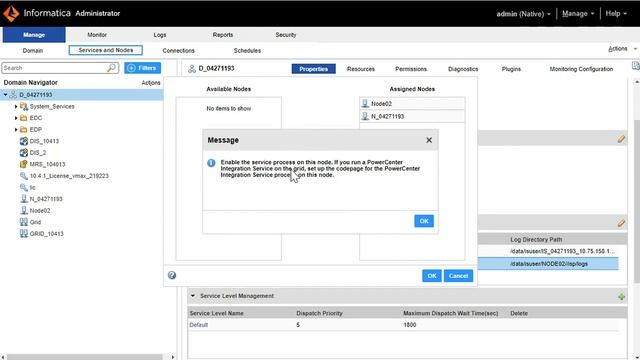Open the Services and Nodes sub-tab
This screenshot has width=640, height=360.
[x=106, y=50]
